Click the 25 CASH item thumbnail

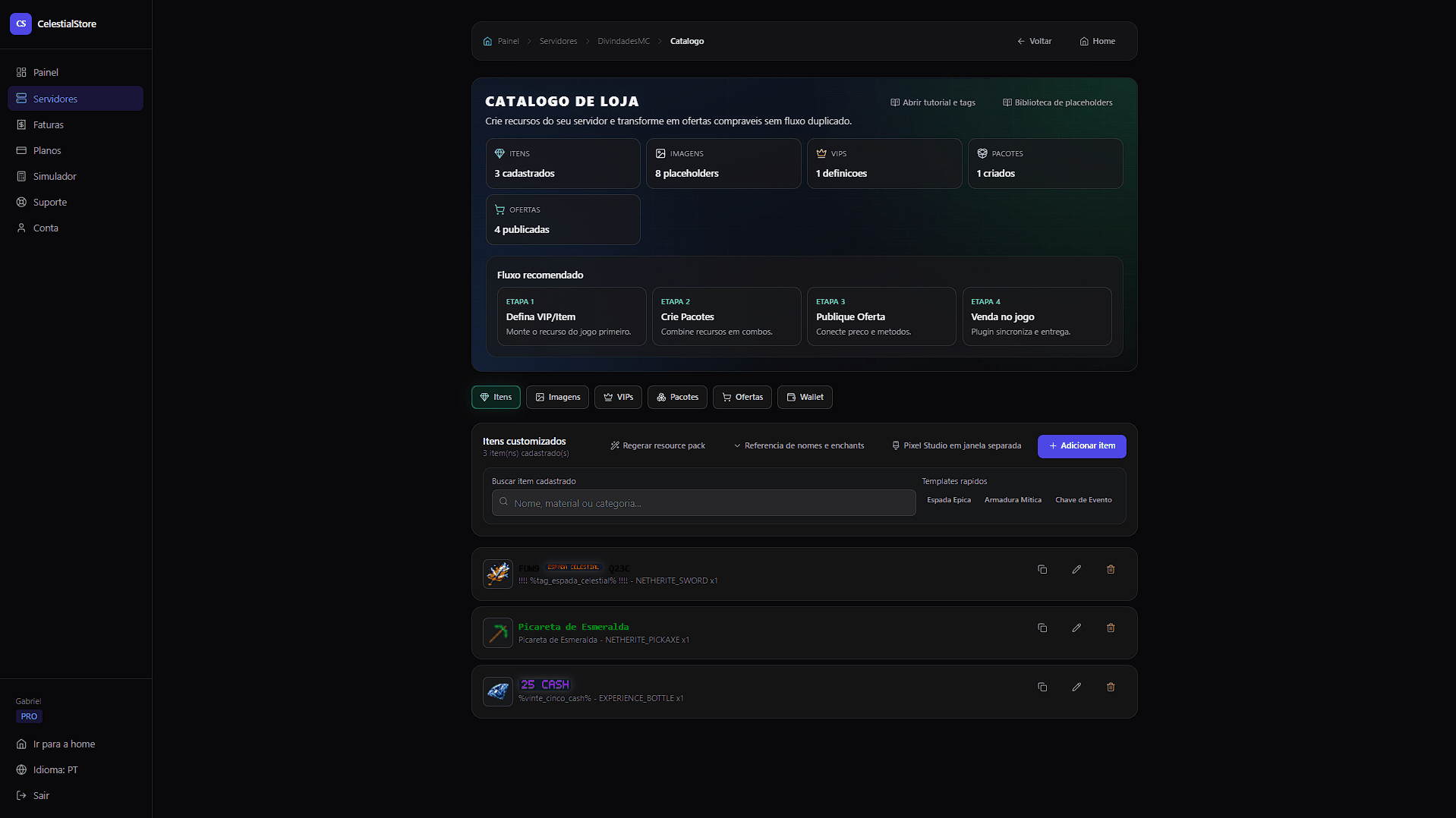pyautogui.click(x=497, y=691)
